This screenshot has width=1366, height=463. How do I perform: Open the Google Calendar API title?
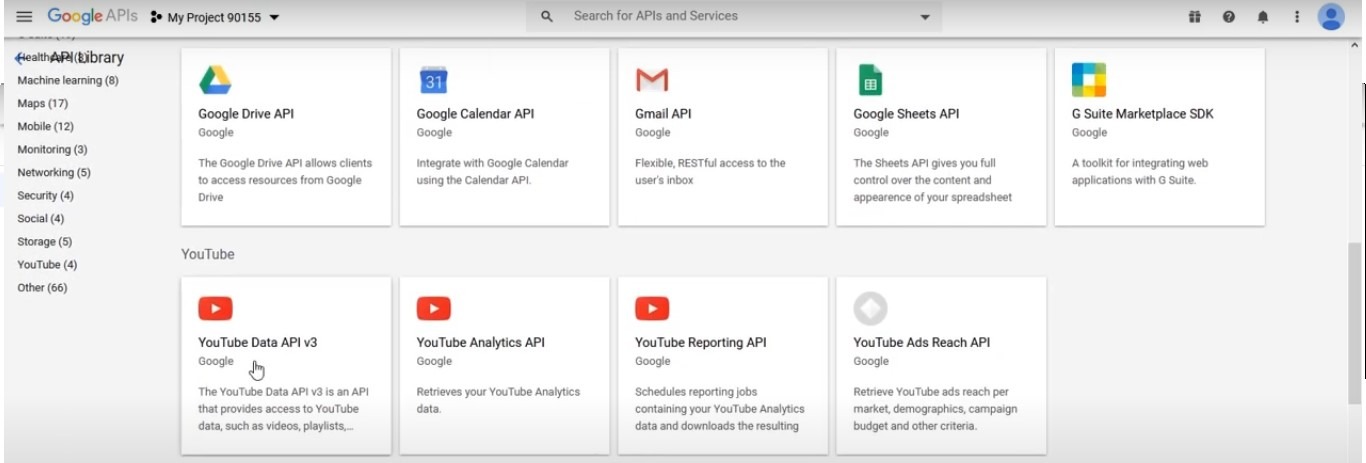[475, 114]
